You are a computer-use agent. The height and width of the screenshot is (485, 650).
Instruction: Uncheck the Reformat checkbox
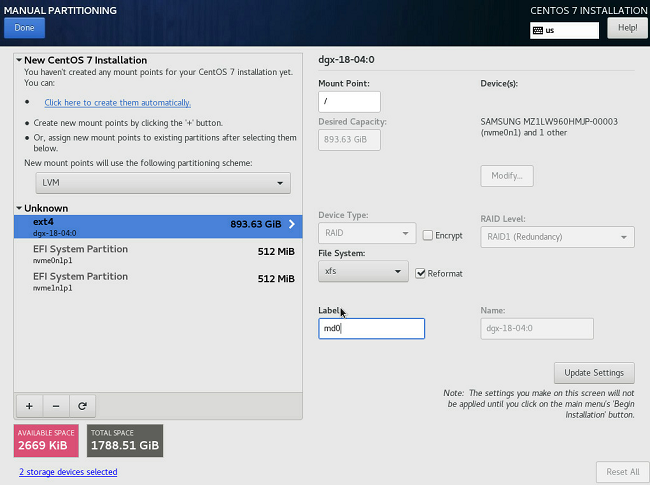click(421, 273)
